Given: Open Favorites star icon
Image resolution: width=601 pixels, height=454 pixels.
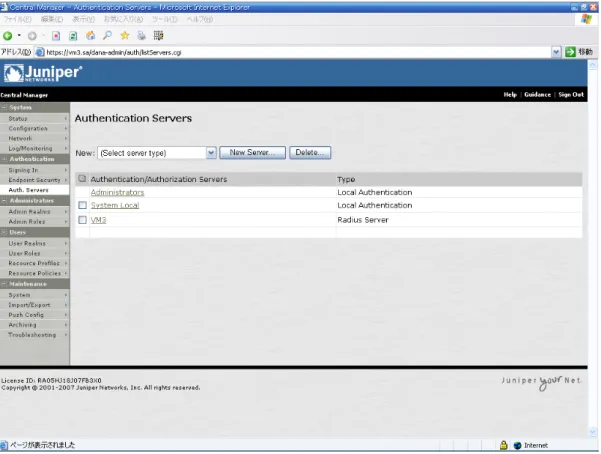Looking at the screenshot, I should (x=125, y=36).
